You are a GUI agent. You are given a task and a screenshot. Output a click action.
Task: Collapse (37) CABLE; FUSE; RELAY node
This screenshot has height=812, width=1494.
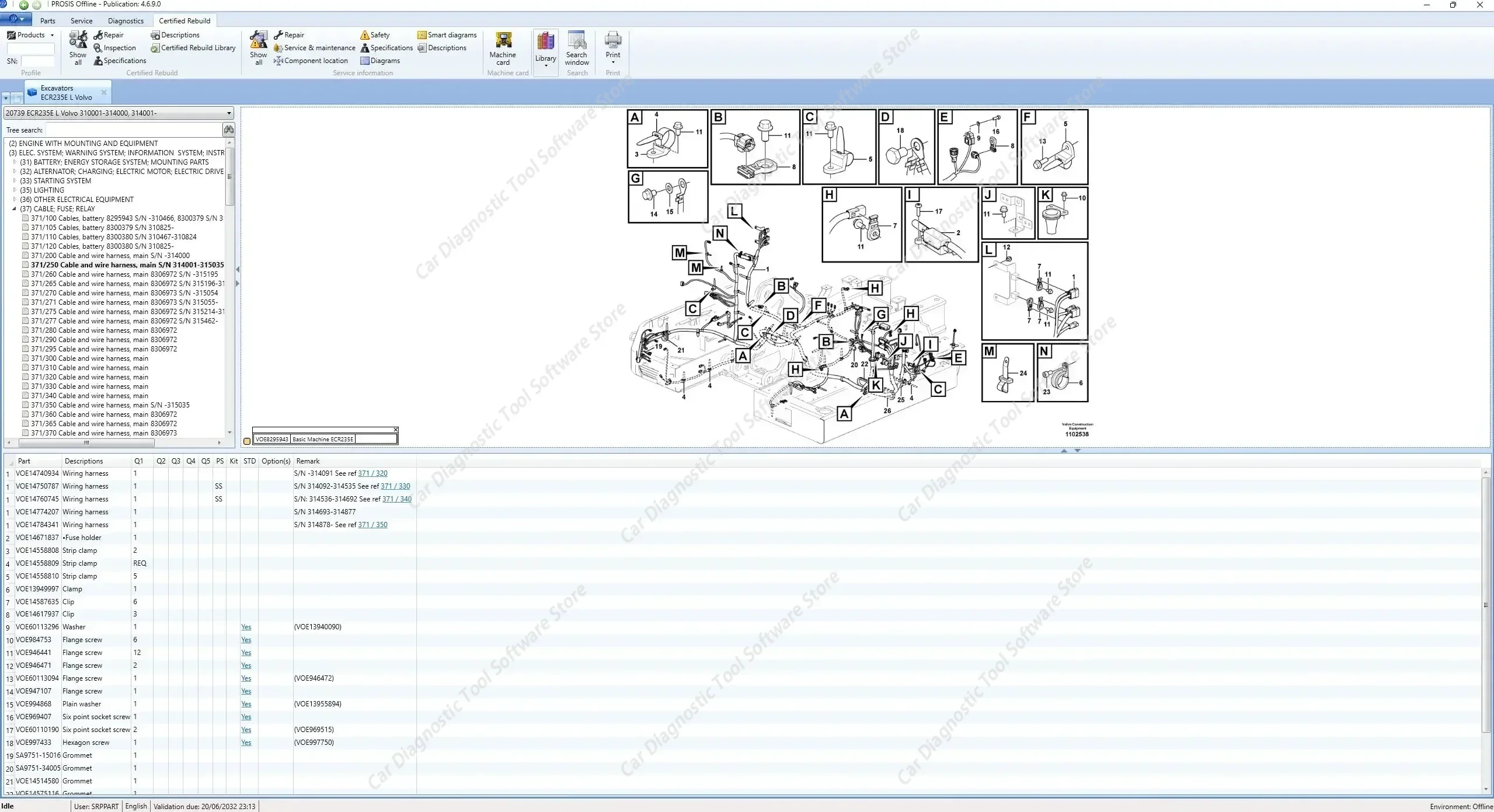15,209
